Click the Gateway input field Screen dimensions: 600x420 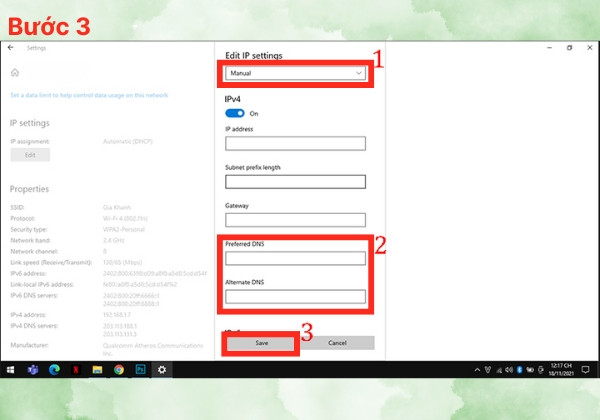(295, 220)
